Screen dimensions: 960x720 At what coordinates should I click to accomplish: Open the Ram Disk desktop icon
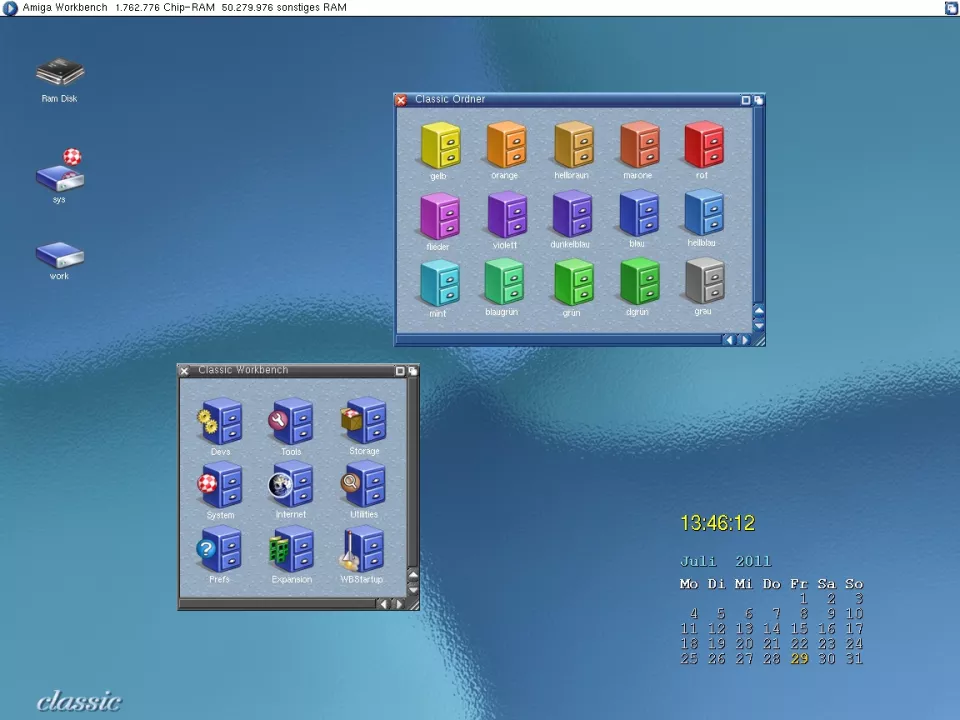(x=60, y=73)
